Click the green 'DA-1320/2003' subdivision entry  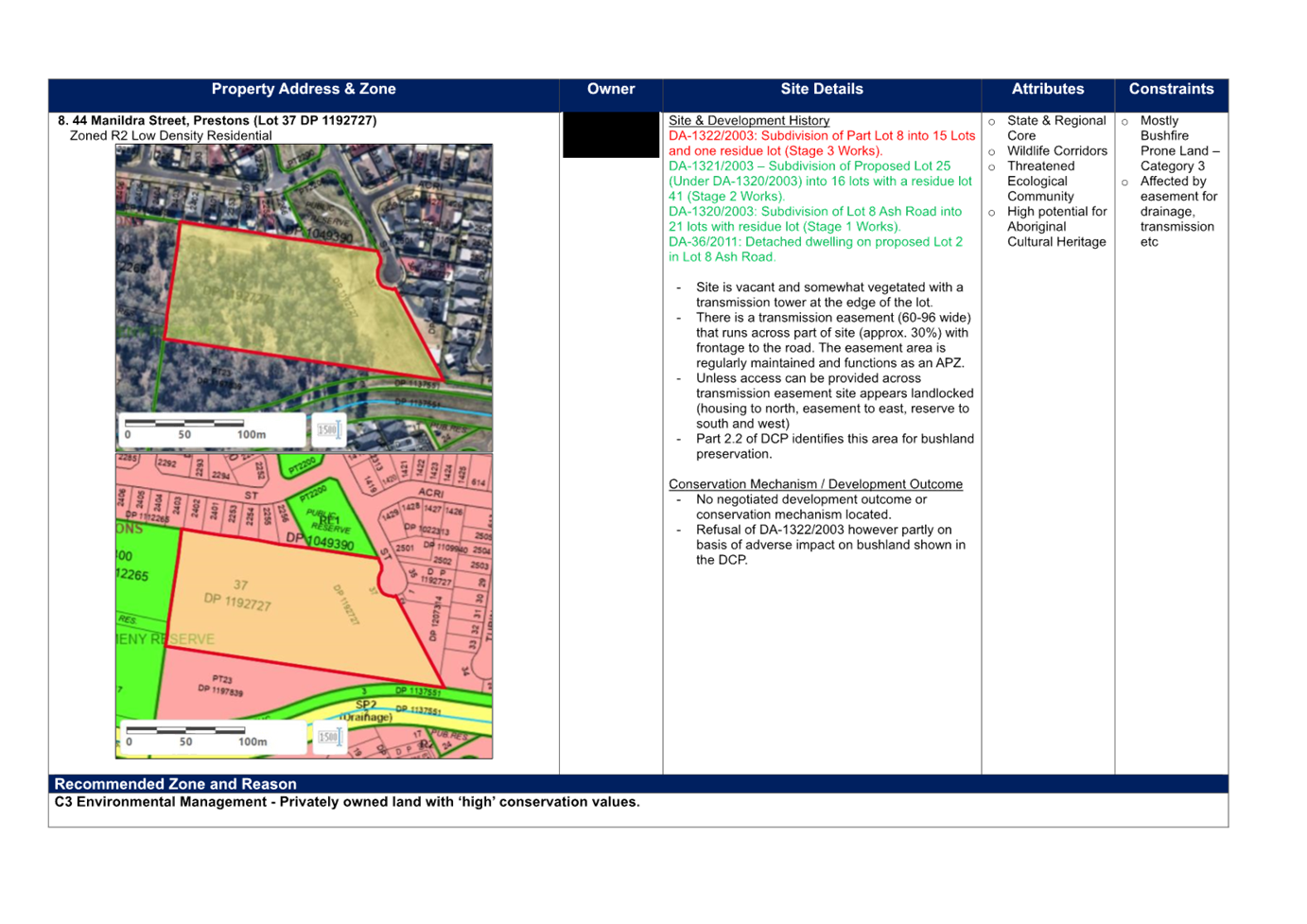[x=815, y=218]
